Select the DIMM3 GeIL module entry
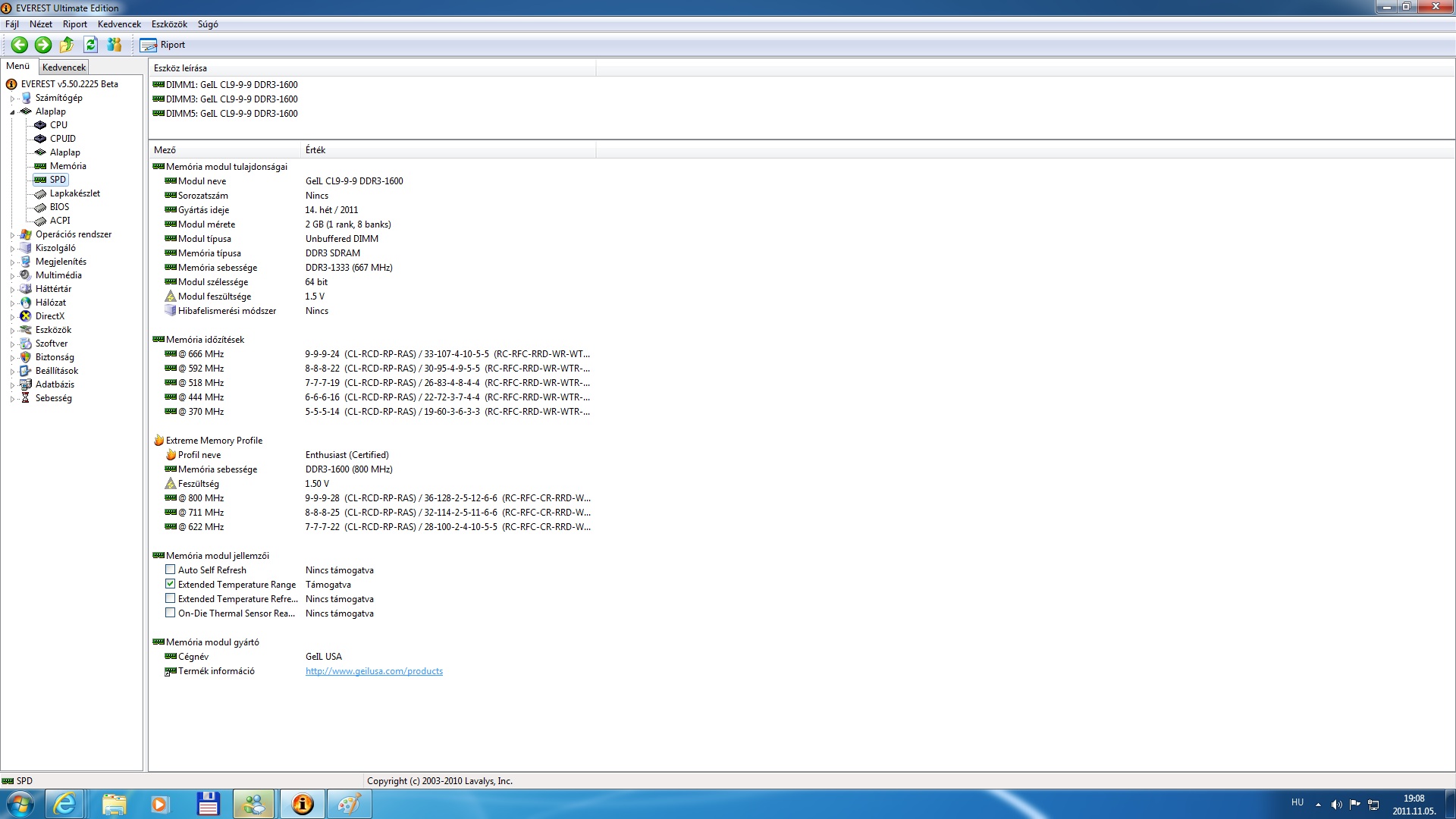This screenshot has height=819, width=1456. tap(231, 99)
